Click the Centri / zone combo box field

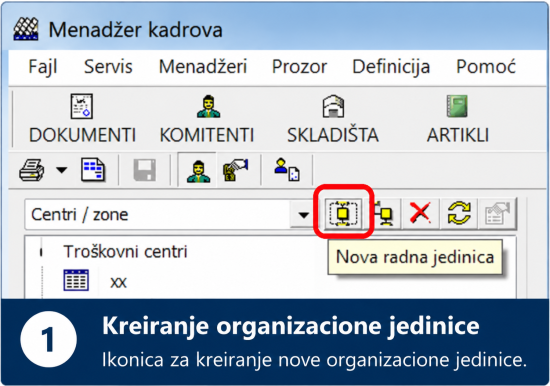pyautogui.click(x=169, y=215)
